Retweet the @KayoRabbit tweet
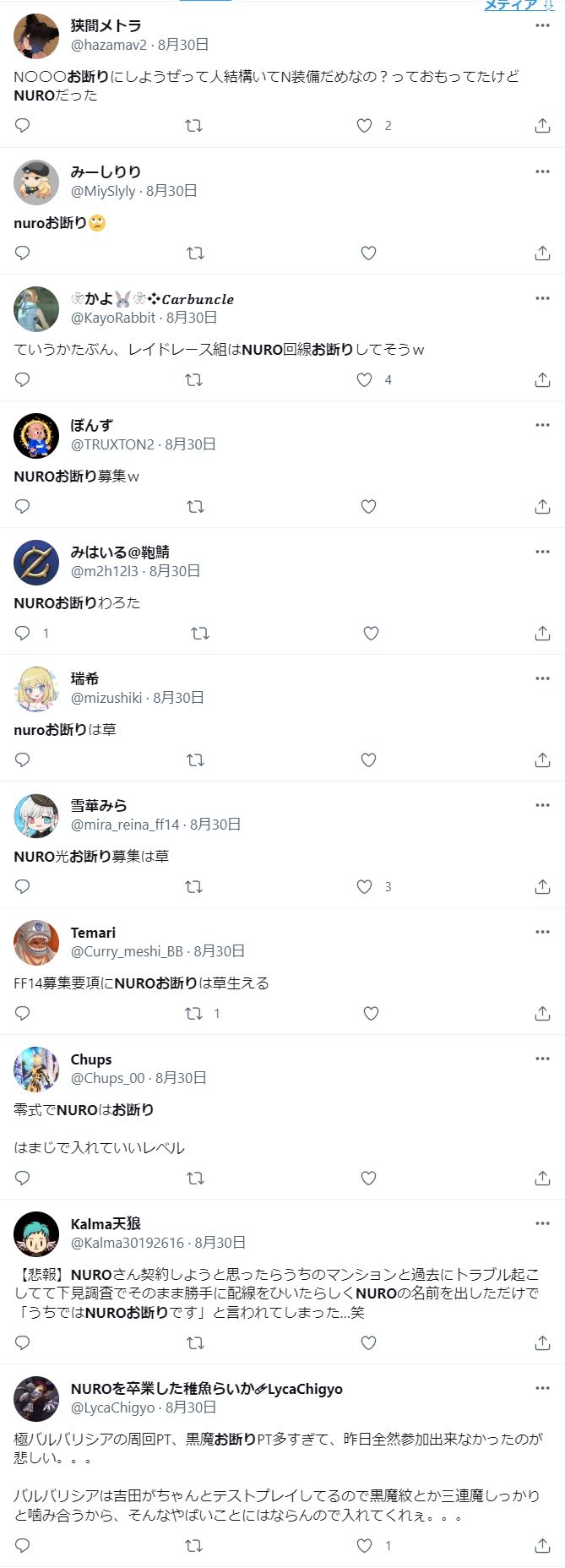 coord(193,379)
